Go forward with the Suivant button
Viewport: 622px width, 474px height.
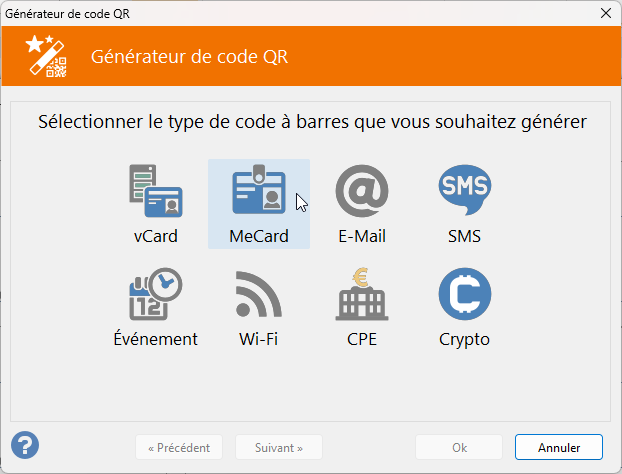279,447
